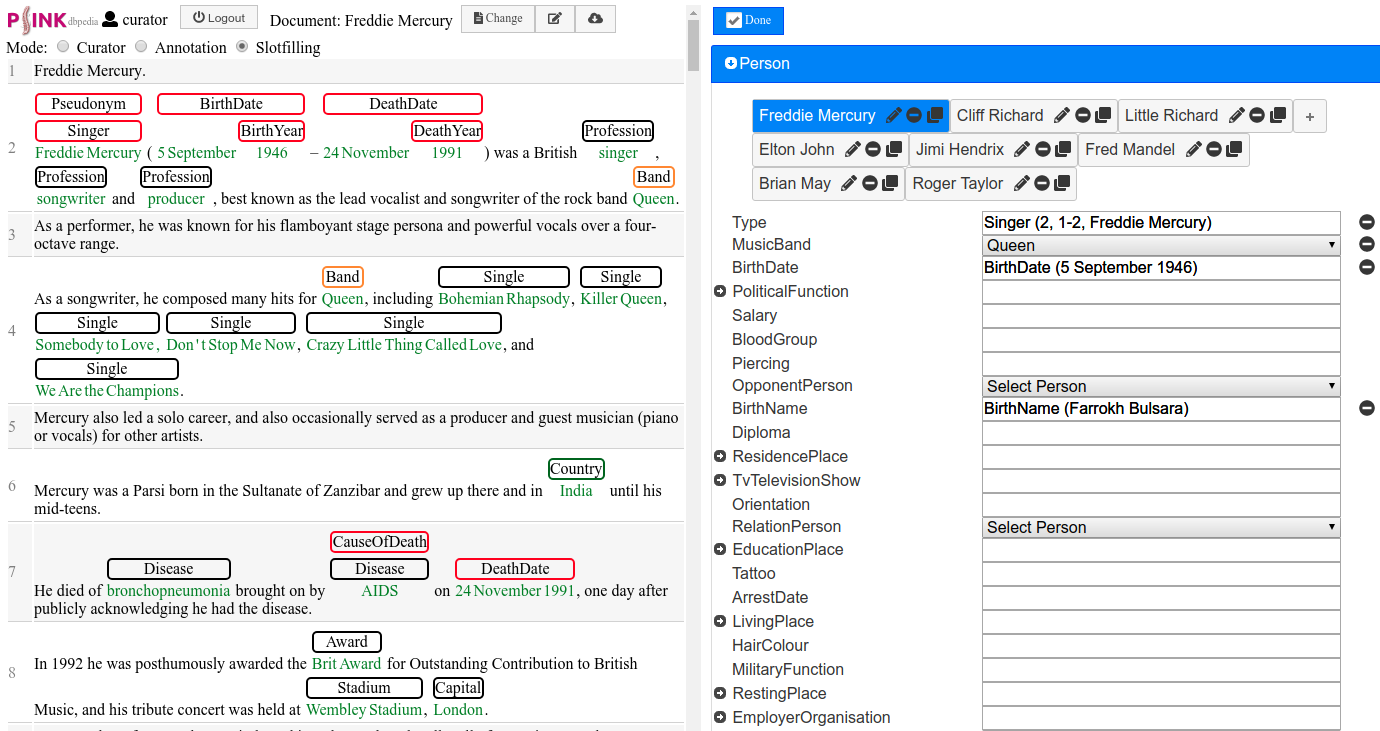
Task: Clear the BirthDate slot with minus icon
Action: tap(1367, 267)
